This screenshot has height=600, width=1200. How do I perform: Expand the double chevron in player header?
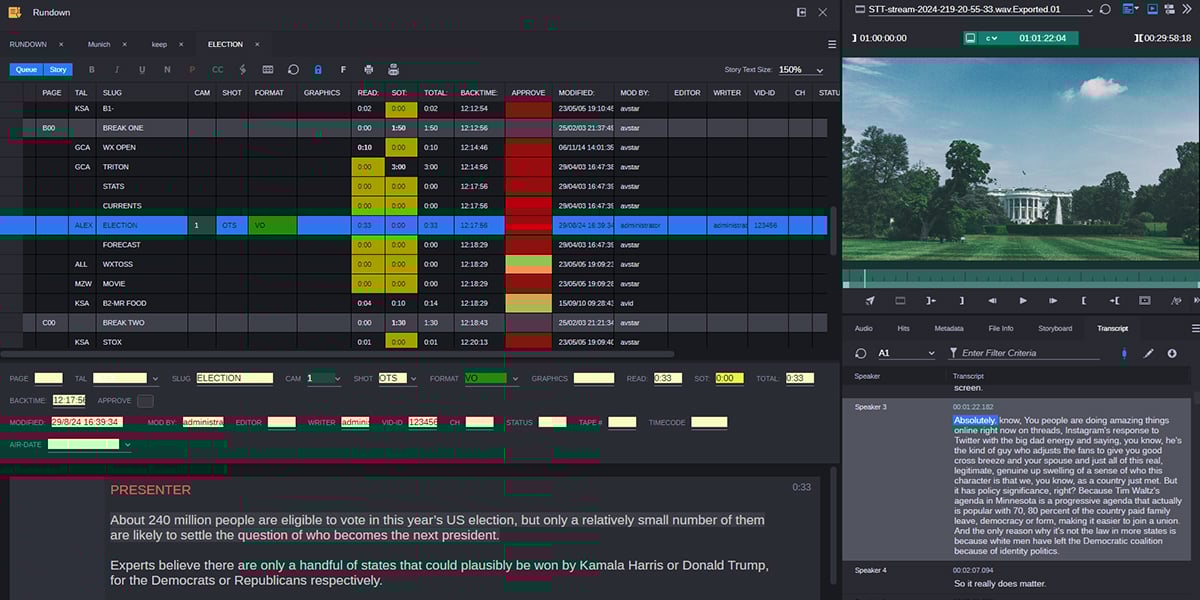pyautogui.click(x=1189, y=9)
